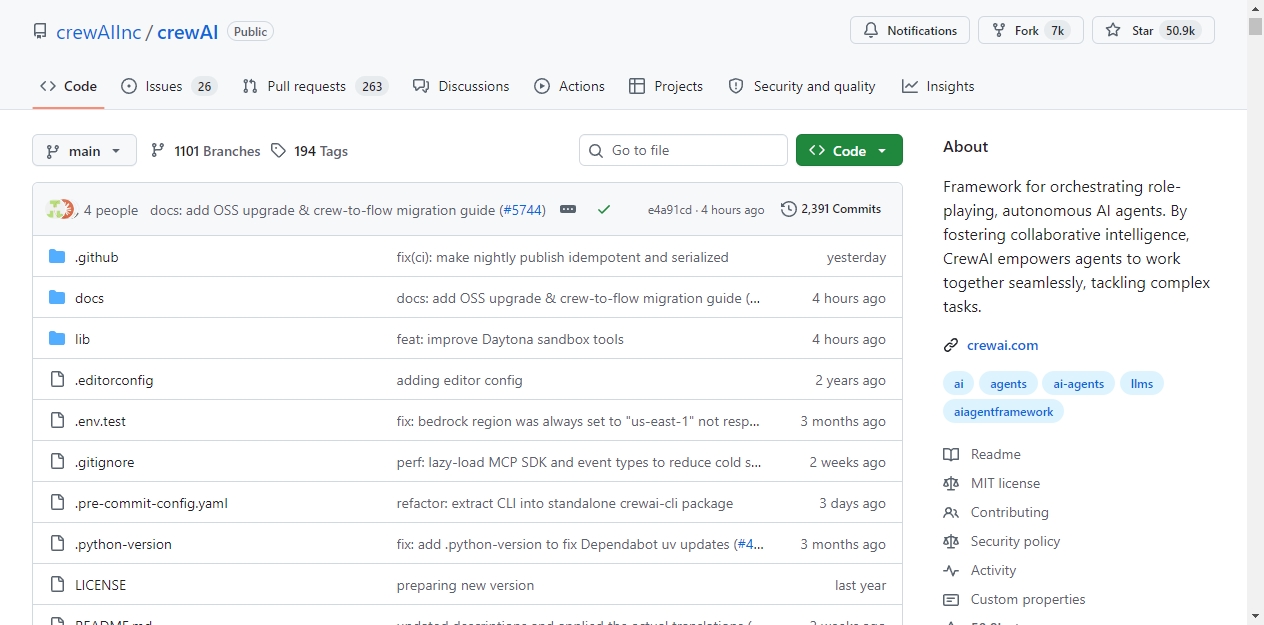1264x625 pixels.
Task: Click the file icon beside .pre-commit-config.yaml
Action: click(57, 503)
